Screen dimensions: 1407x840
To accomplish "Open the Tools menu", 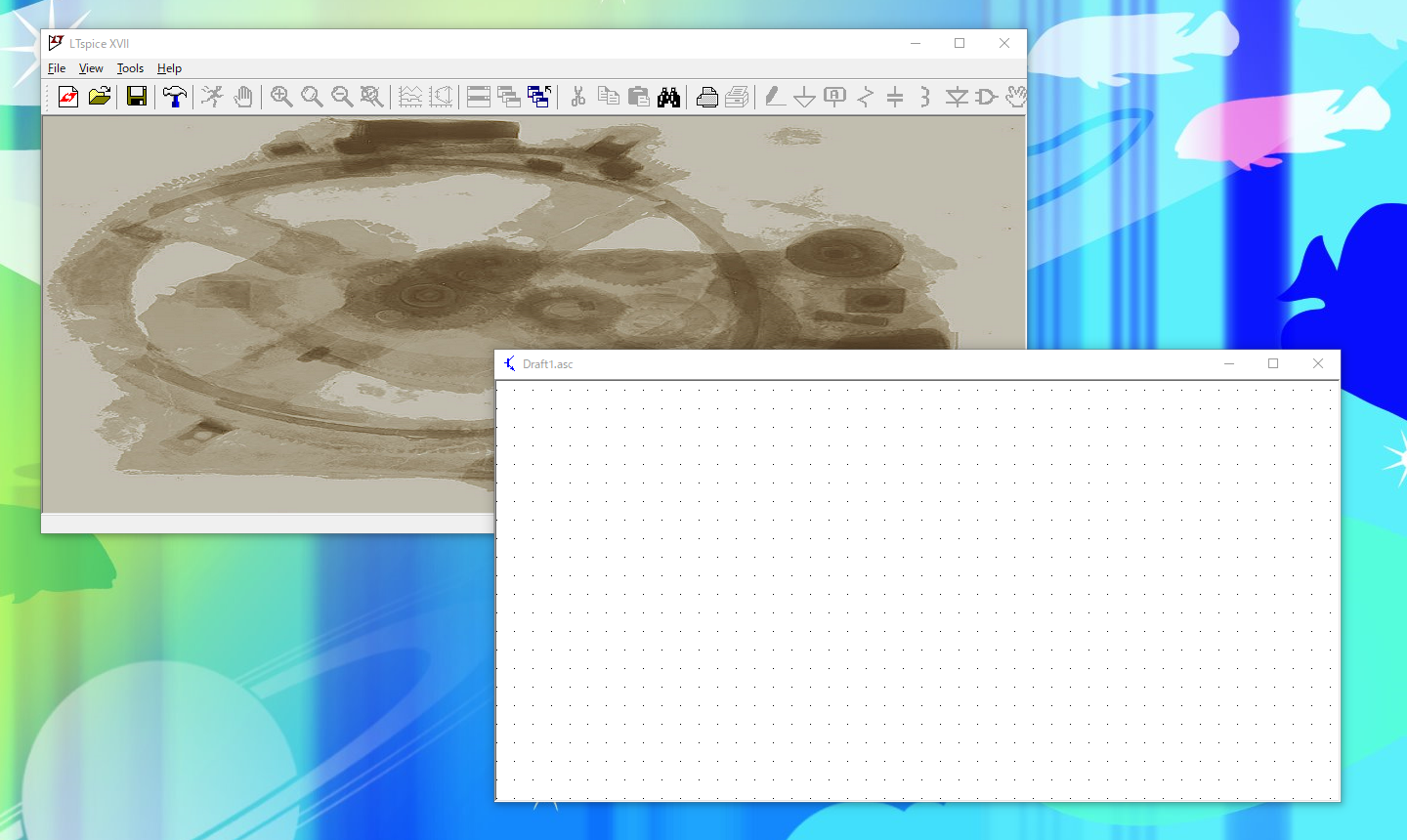I will (x=130, y=68).
